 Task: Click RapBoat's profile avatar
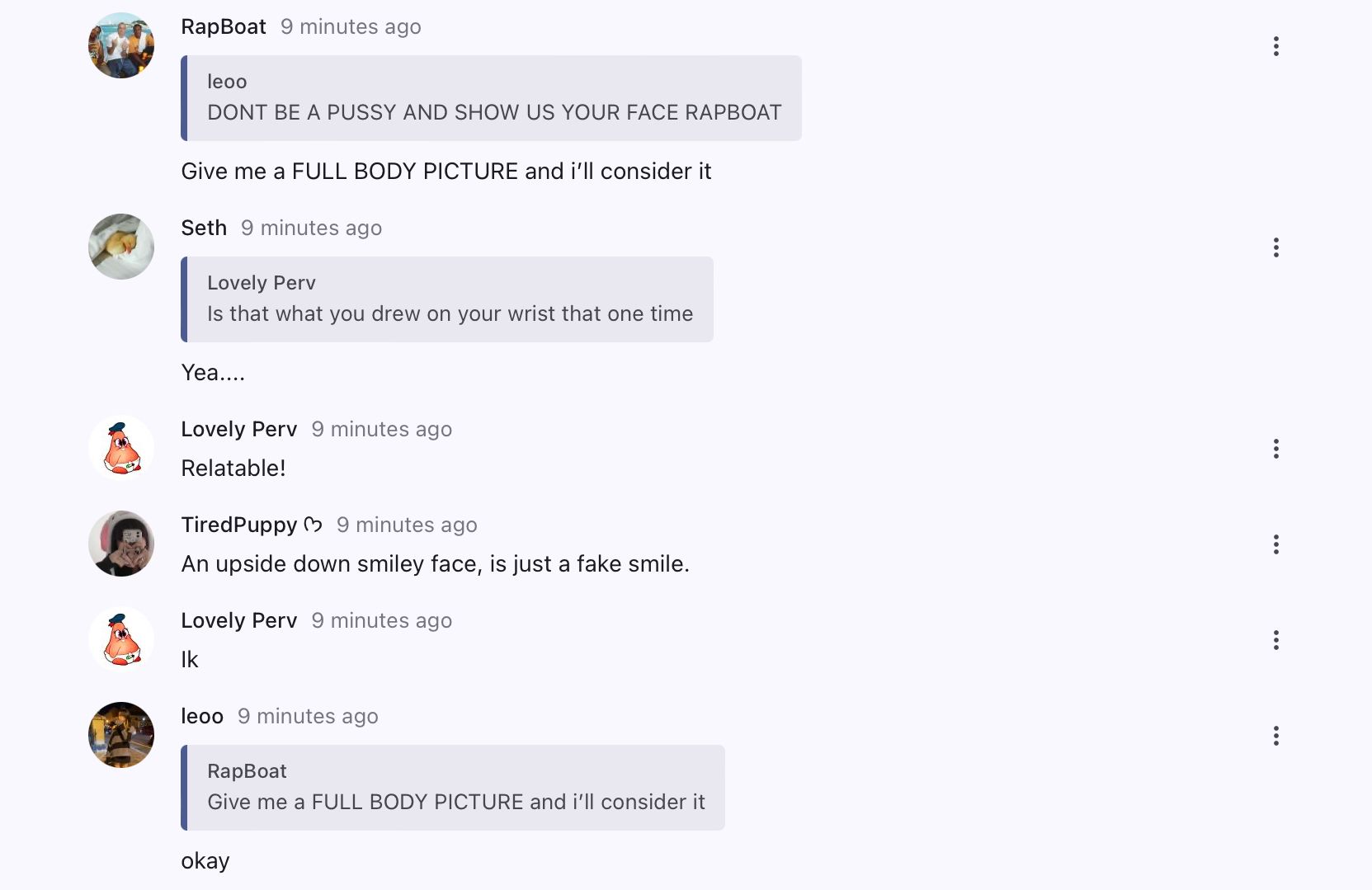pos(121,45)
